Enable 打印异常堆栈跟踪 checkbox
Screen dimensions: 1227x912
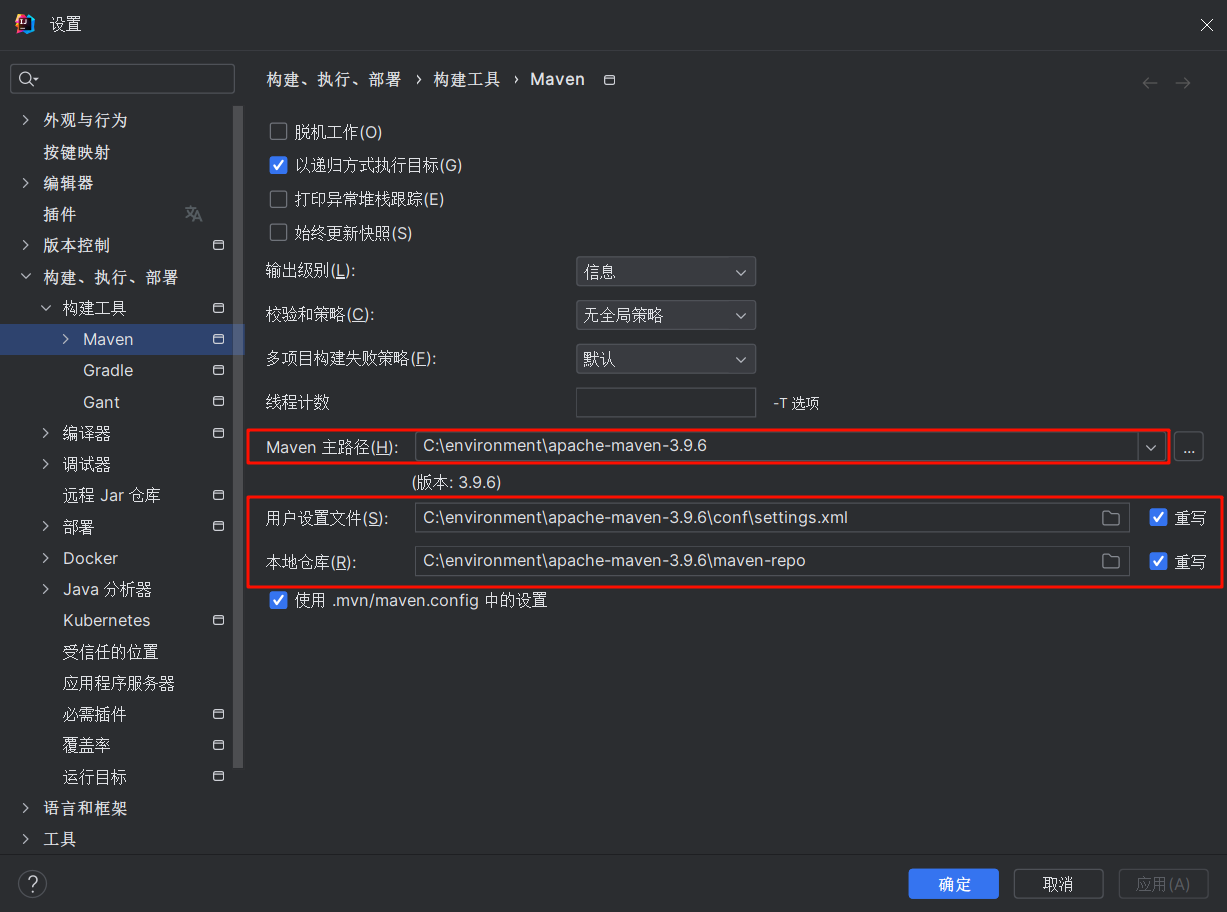click(279, 199)
